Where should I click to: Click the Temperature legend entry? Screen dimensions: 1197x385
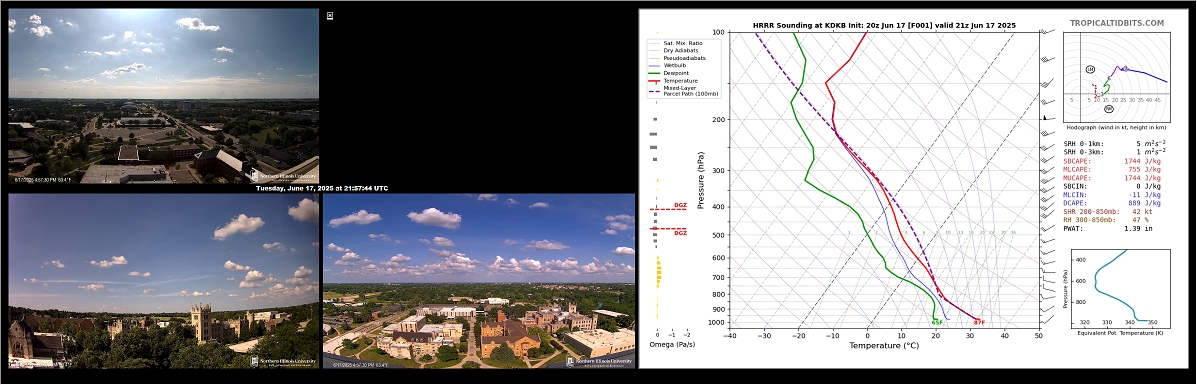(673, 80)
